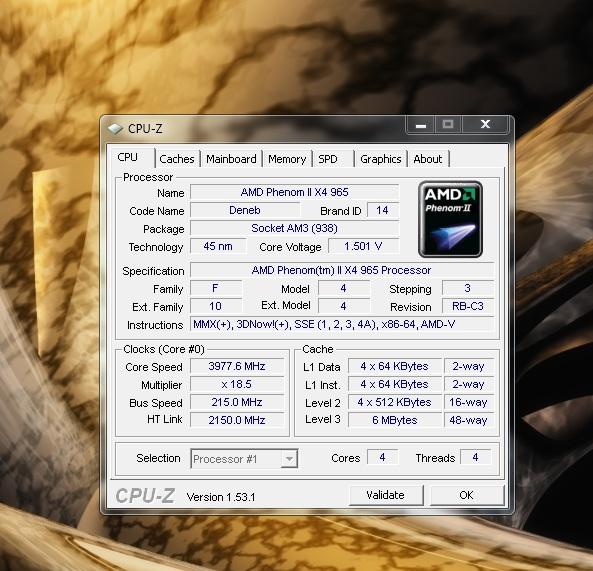Open the Graphics tab

(380, 159)
